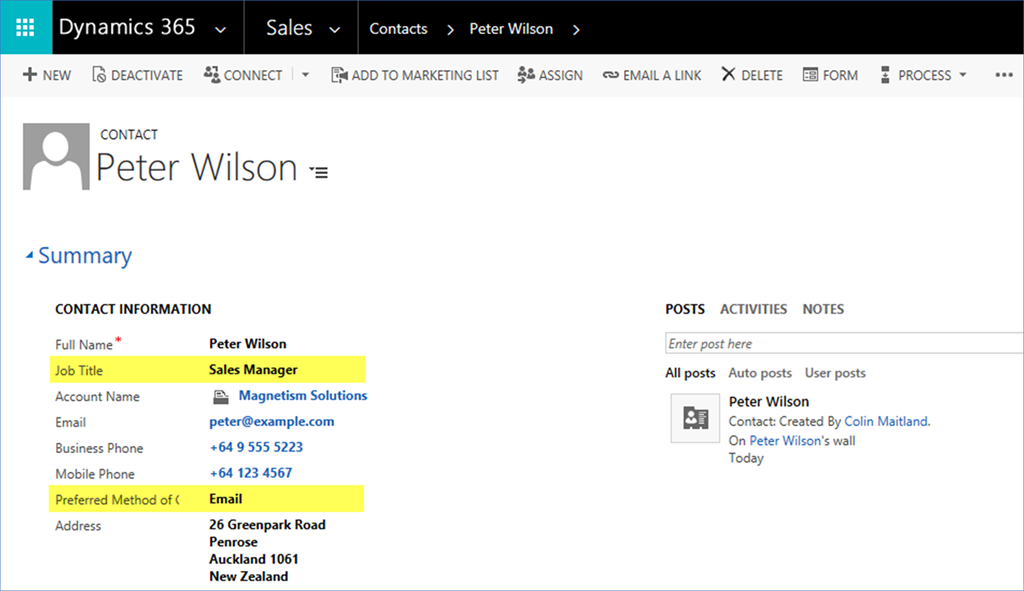Screen dimensions: 1024x591
Task: Click the FORM command
Action: [829, 75]
